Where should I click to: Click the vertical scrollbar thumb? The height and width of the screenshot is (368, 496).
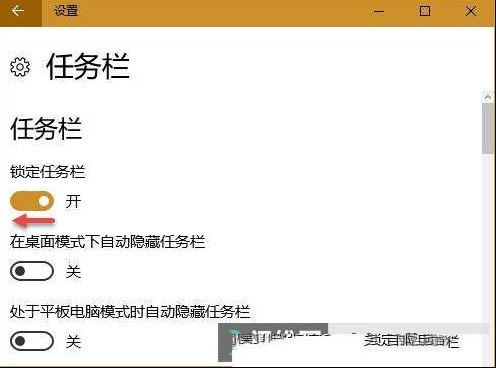tap(488, 129)
